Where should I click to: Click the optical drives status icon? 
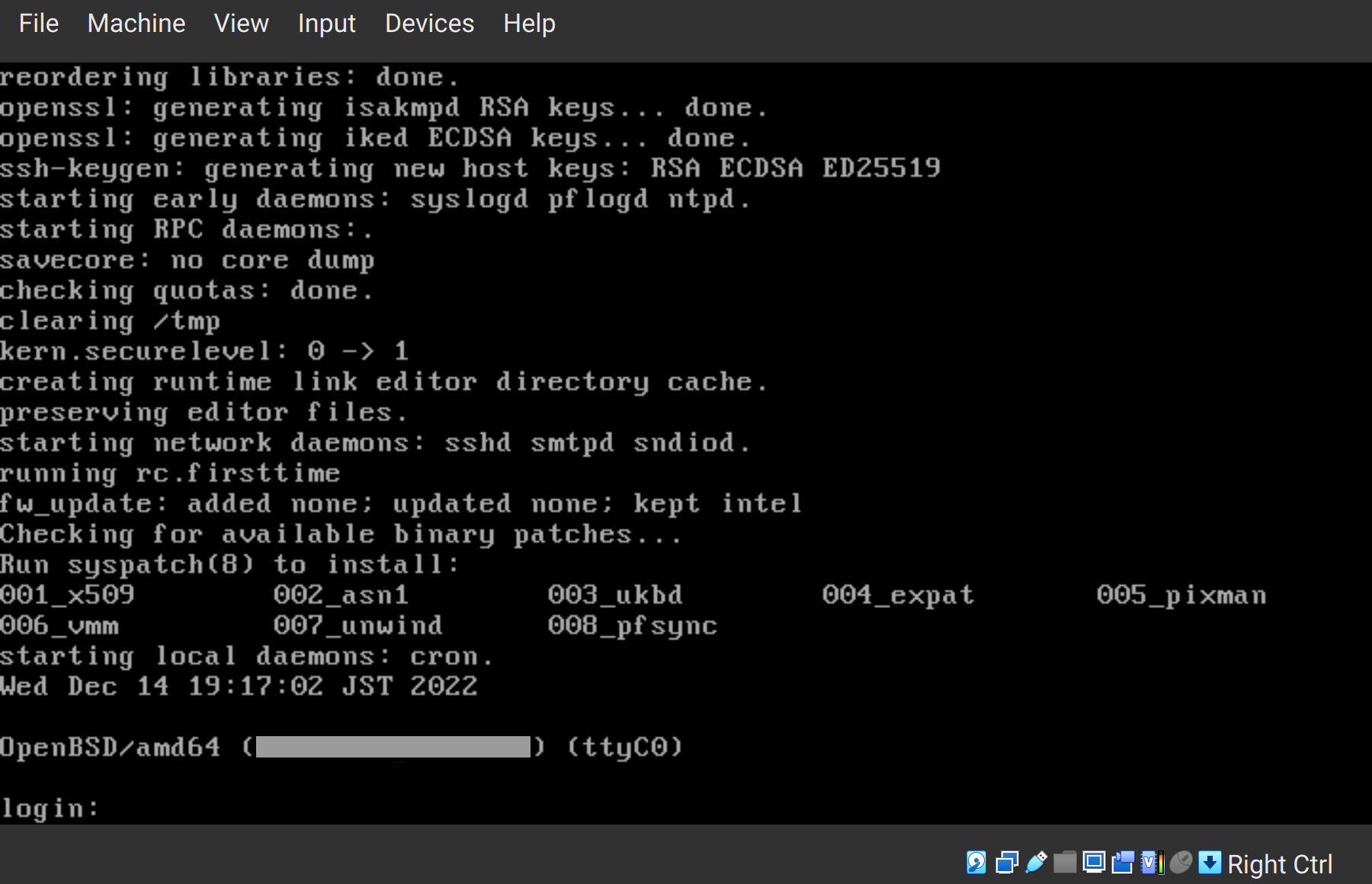click(x=1007, y=863)
